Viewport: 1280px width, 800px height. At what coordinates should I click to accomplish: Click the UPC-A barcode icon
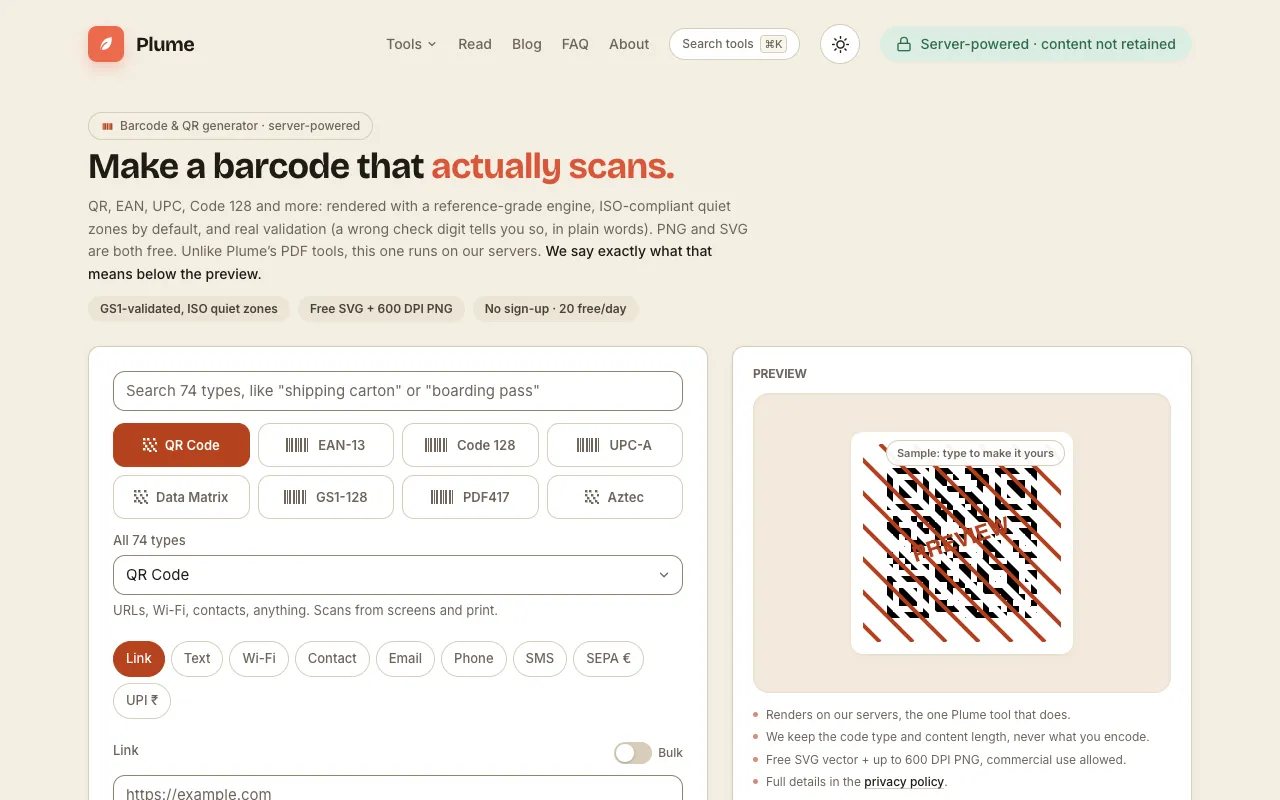[589, 445]
